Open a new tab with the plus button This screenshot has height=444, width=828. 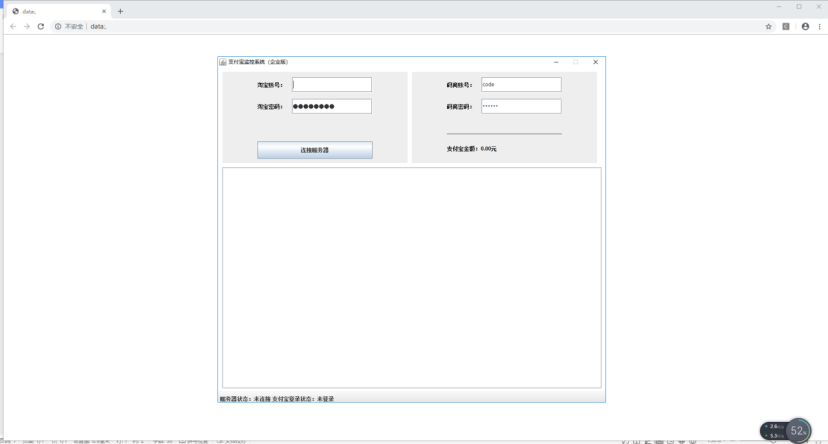tap(120, 11)
